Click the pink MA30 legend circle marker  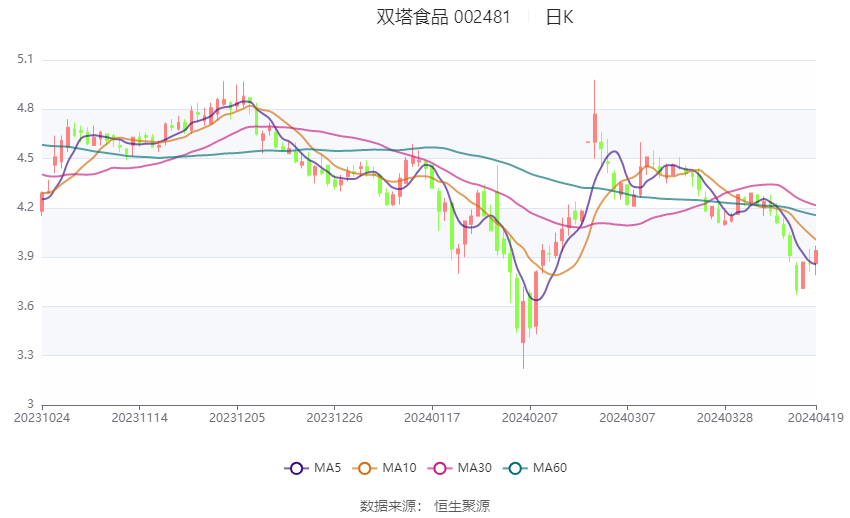438,468
